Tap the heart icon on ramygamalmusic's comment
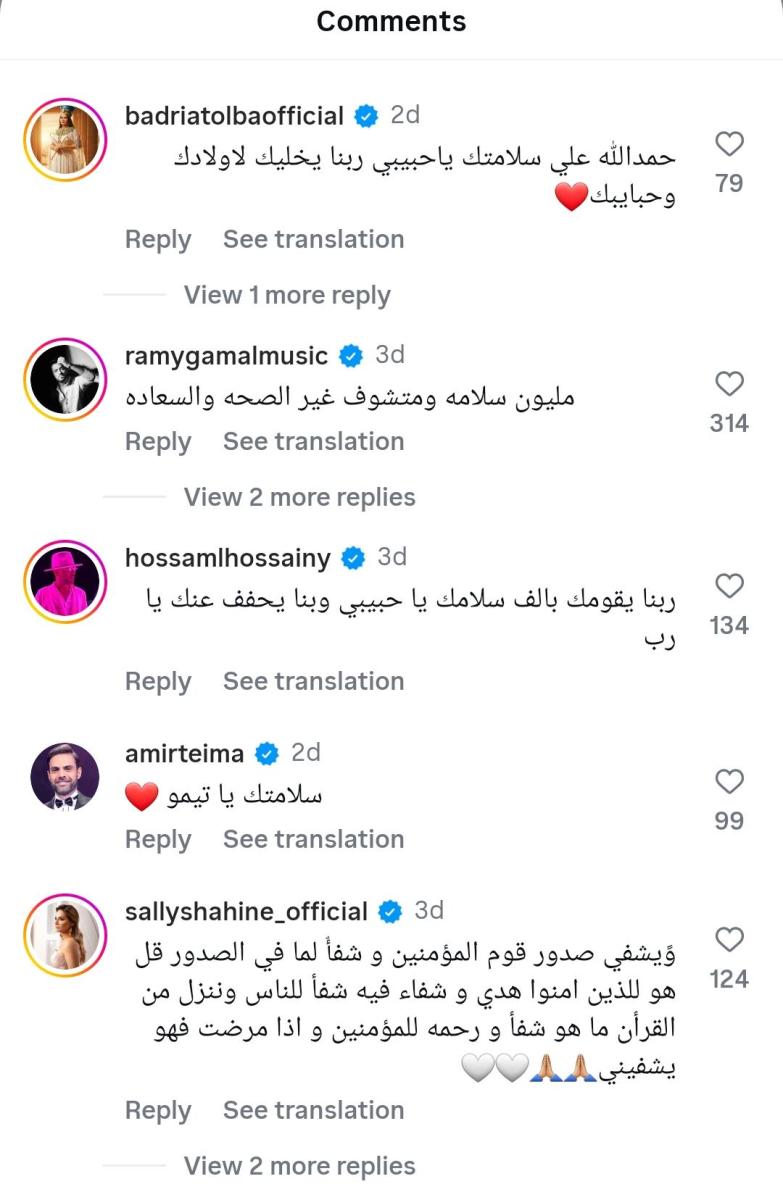Screen dimensions: 783x1200 [x=729, y=385]
